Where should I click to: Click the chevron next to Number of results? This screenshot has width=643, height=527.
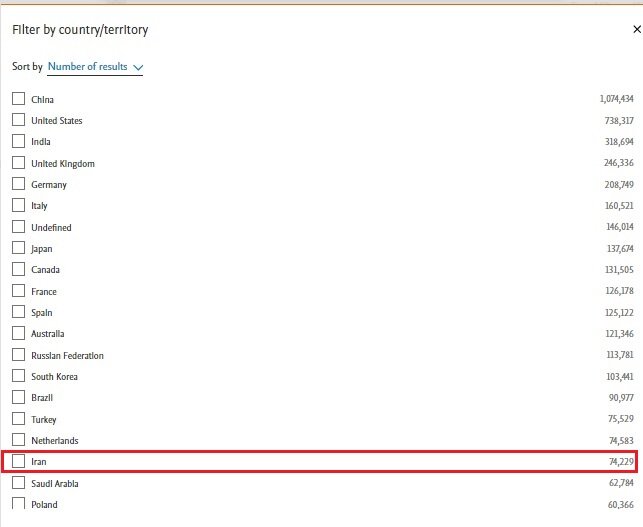point(138,68)
